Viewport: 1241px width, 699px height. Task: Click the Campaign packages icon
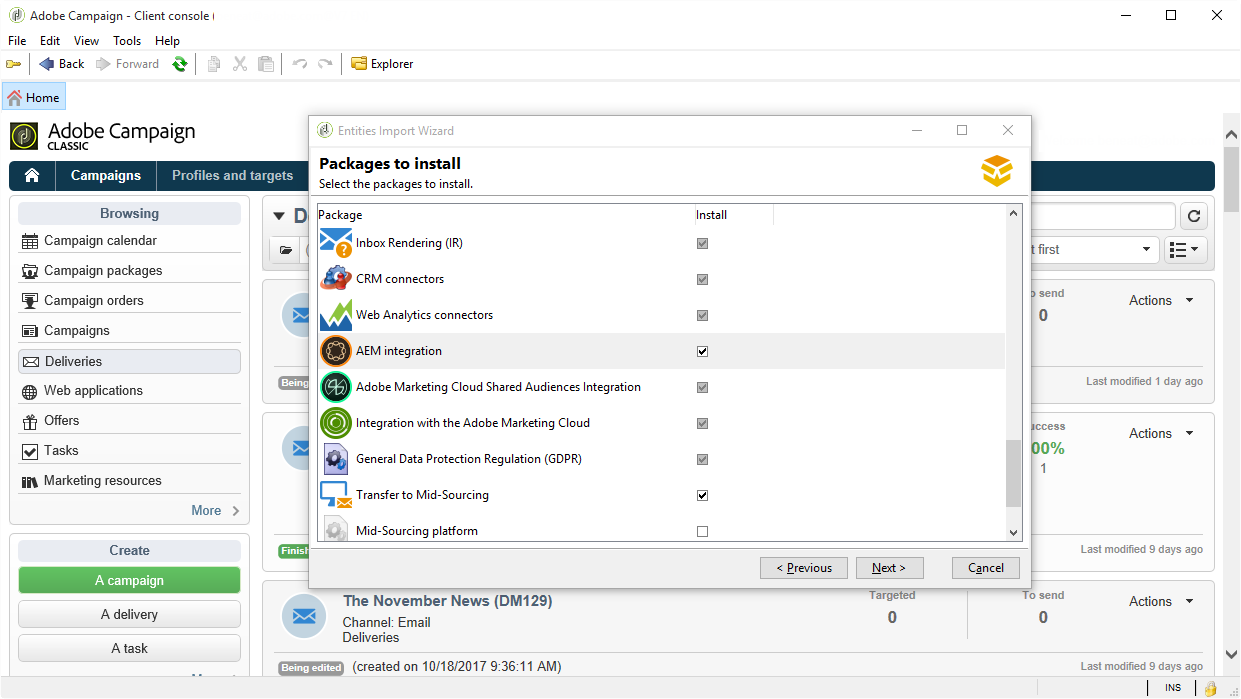(x=29, y=271)
